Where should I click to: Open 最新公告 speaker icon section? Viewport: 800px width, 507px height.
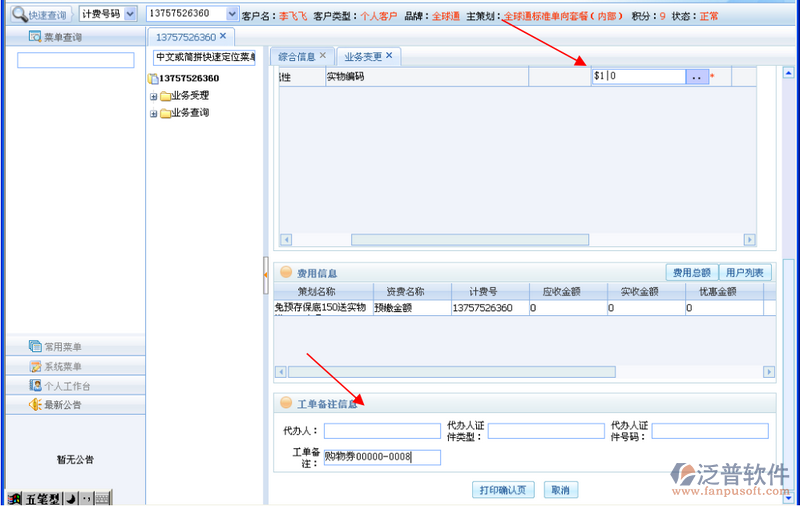pyautogui.click(x=35, y=405)
